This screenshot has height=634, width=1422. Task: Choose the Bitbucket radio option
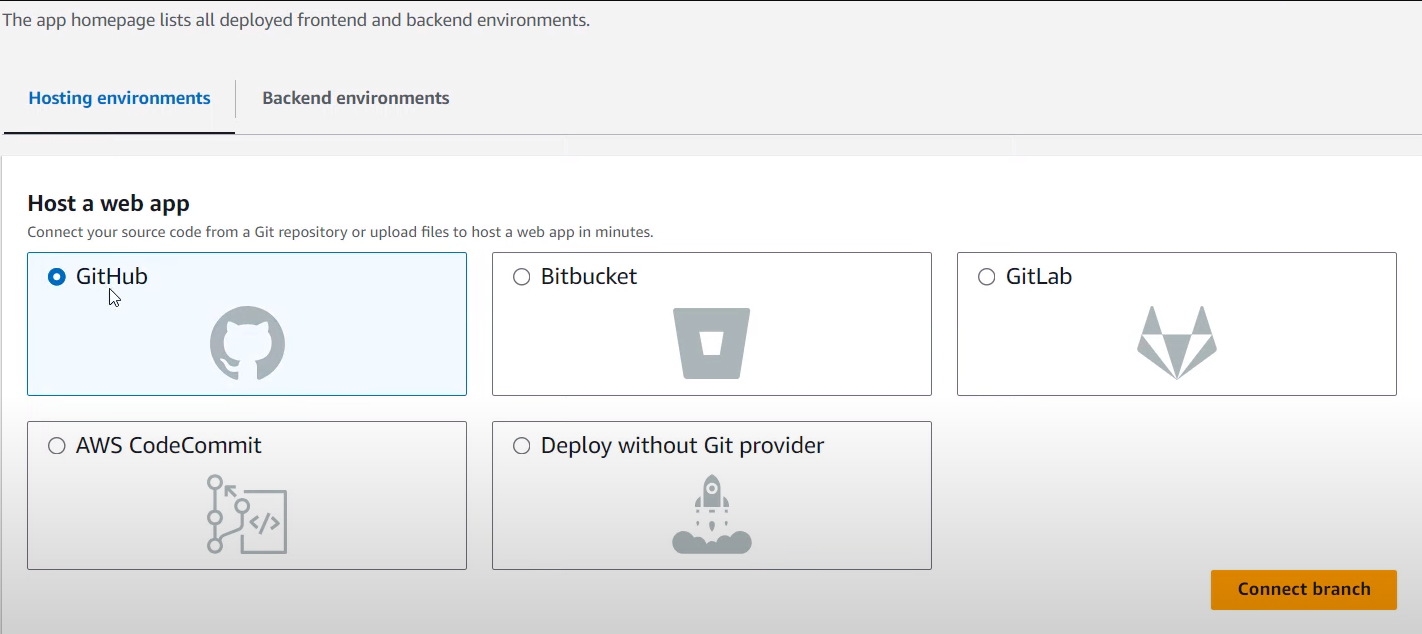tap(521, 277)
